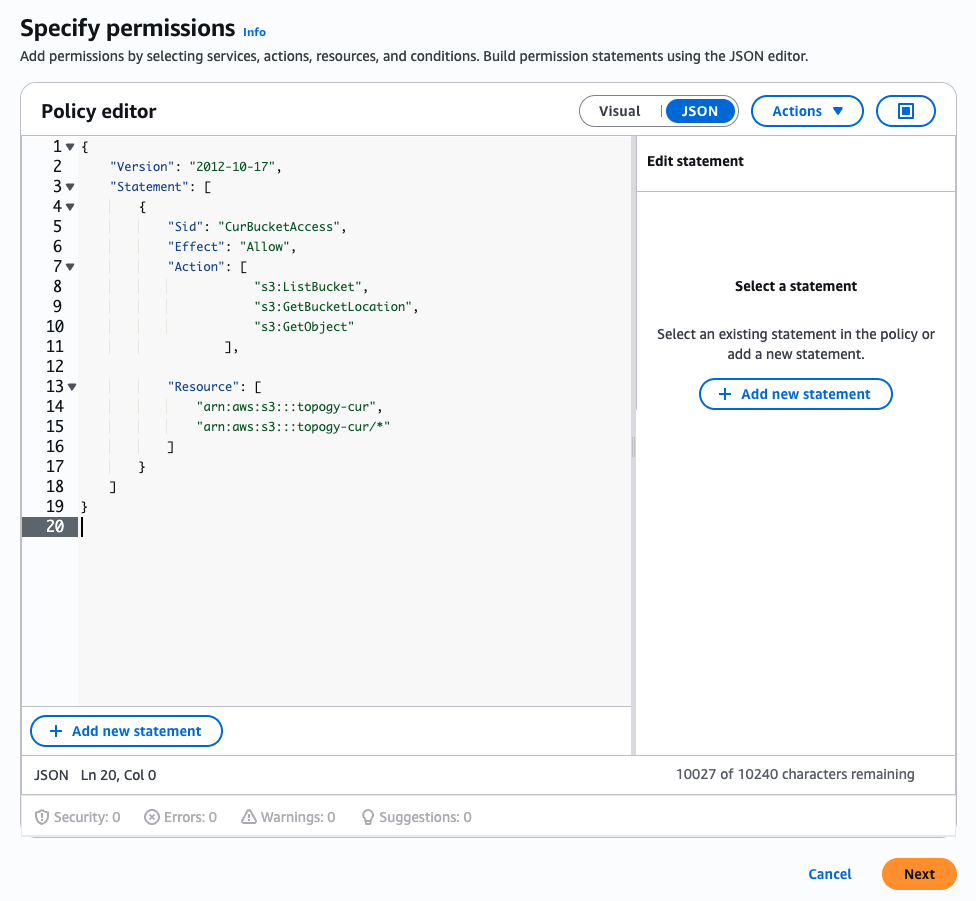Viewport: 976px width, 901px height.
Task: Click line number 10 in the gutter
Action: pos(55,327)
